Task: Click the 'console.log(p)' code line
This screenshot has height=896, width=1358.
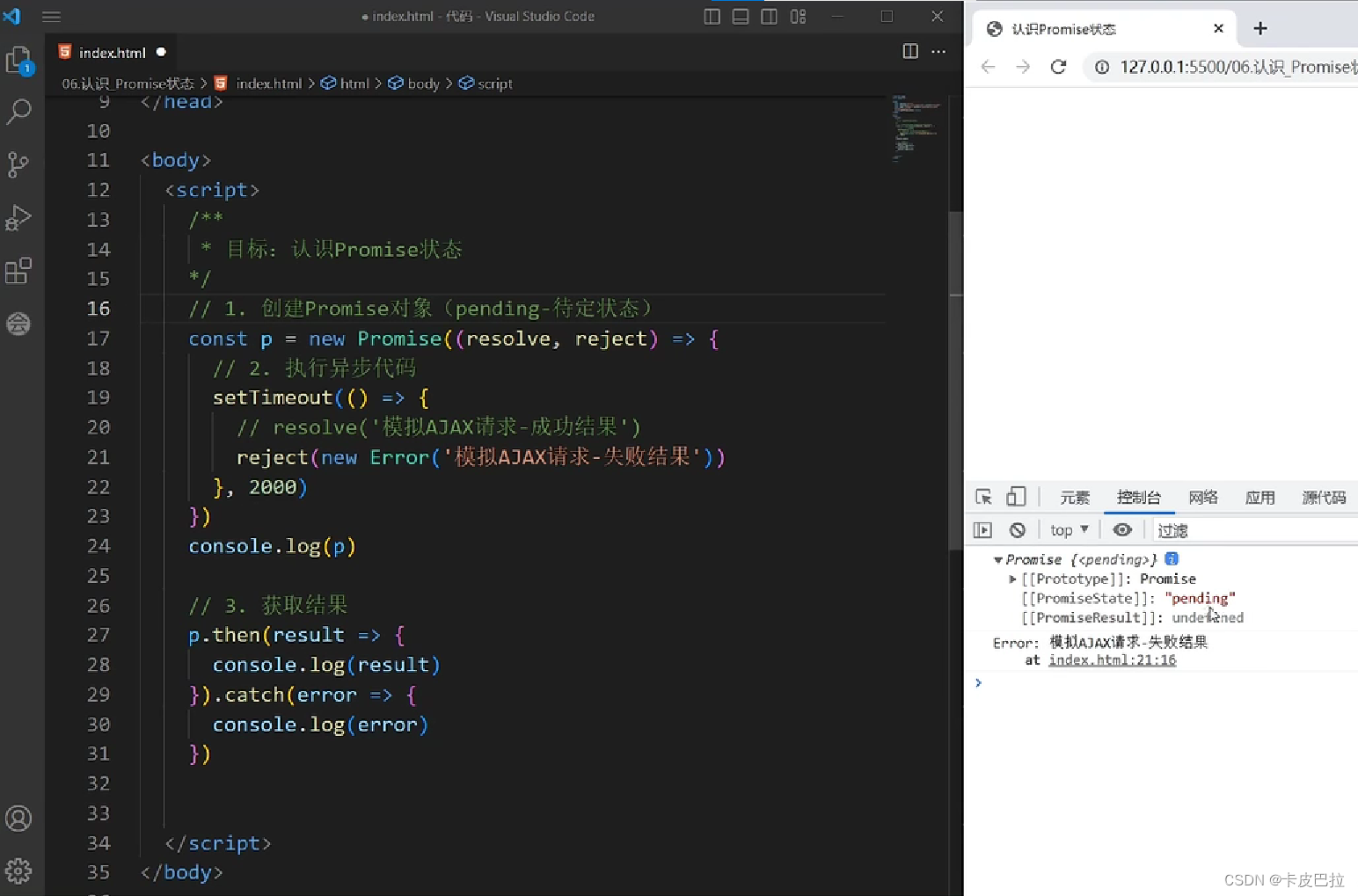Action: click(x=272, y=546)
